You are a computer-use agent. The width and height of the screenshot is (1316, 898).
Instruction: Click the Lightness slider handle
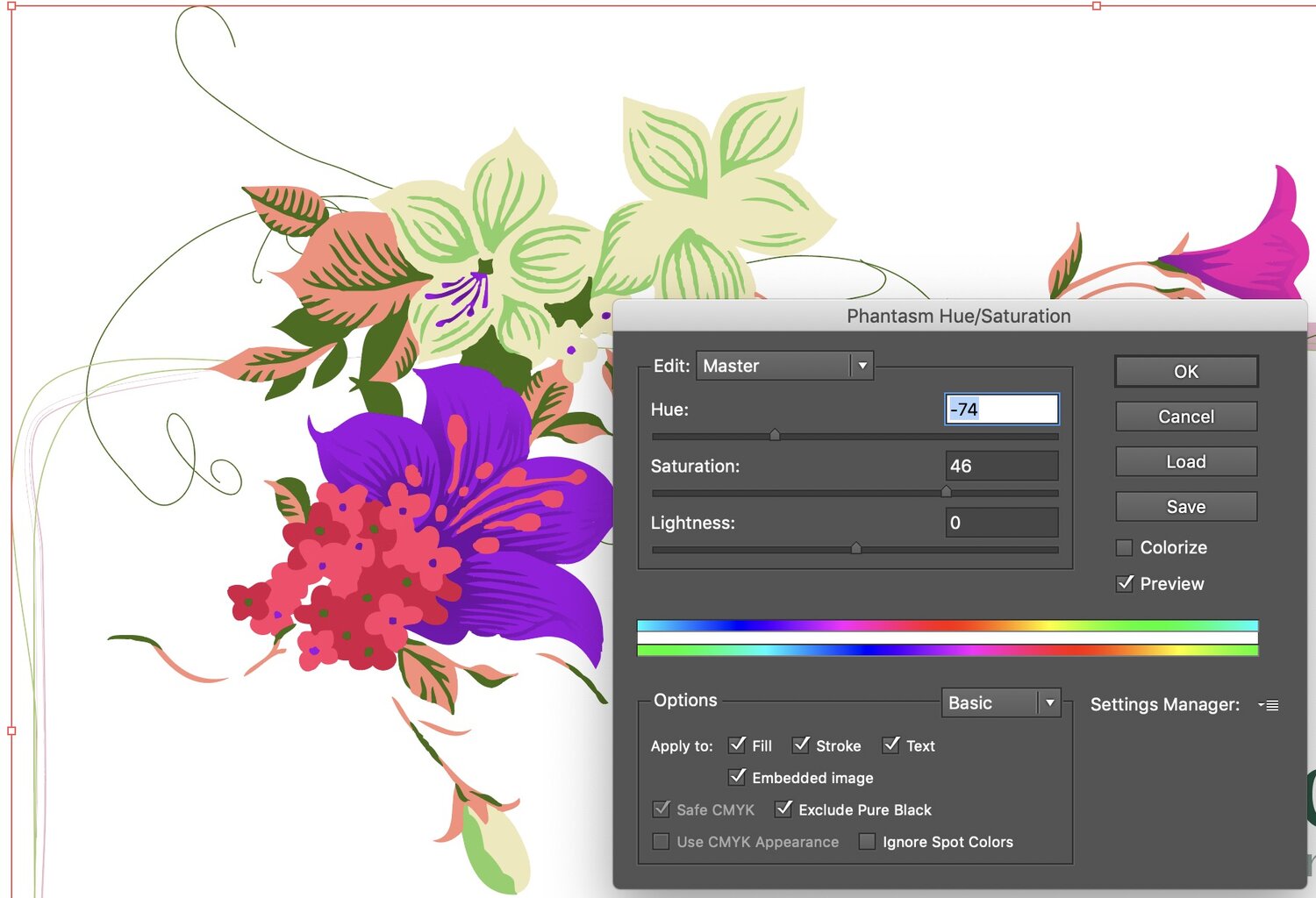click(x=855, y=549)
